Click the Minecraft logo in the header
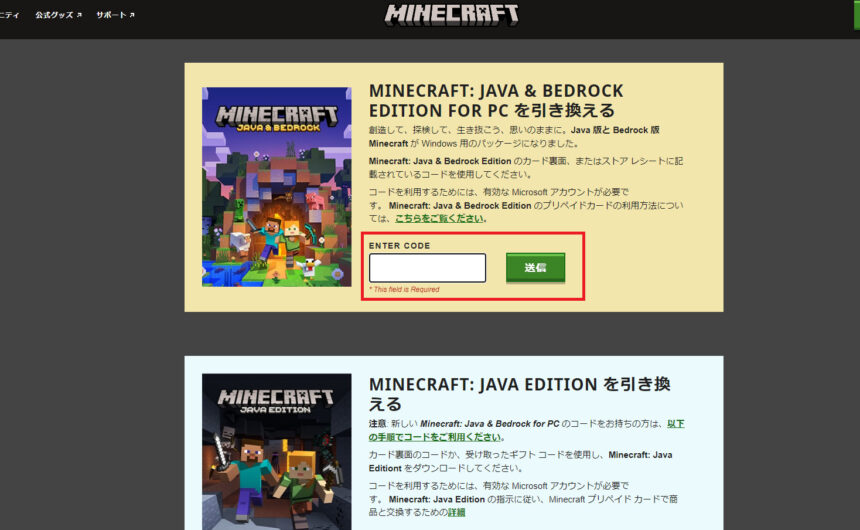 tap(451, 15)
